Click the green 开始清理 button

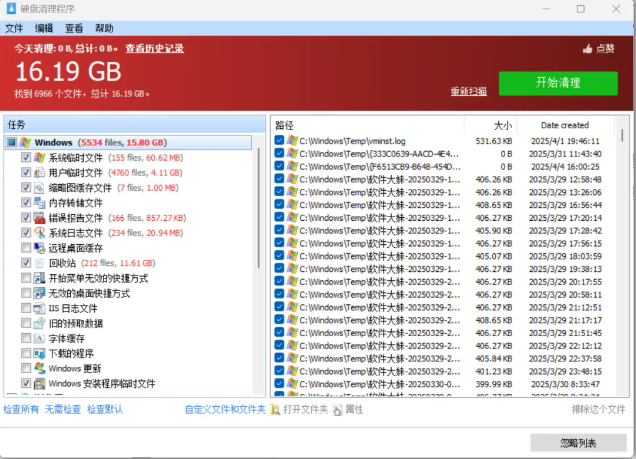click(x=558, y=84)
